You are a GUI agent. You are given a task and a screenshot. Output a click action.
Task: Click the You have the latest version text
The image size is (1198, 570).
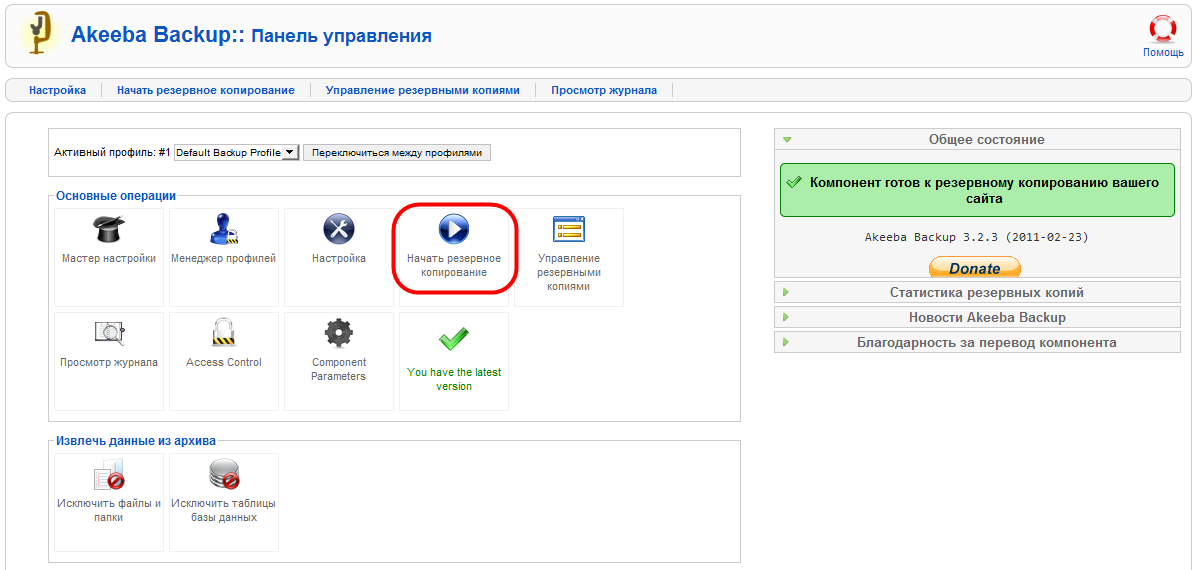tap(454, 379)
